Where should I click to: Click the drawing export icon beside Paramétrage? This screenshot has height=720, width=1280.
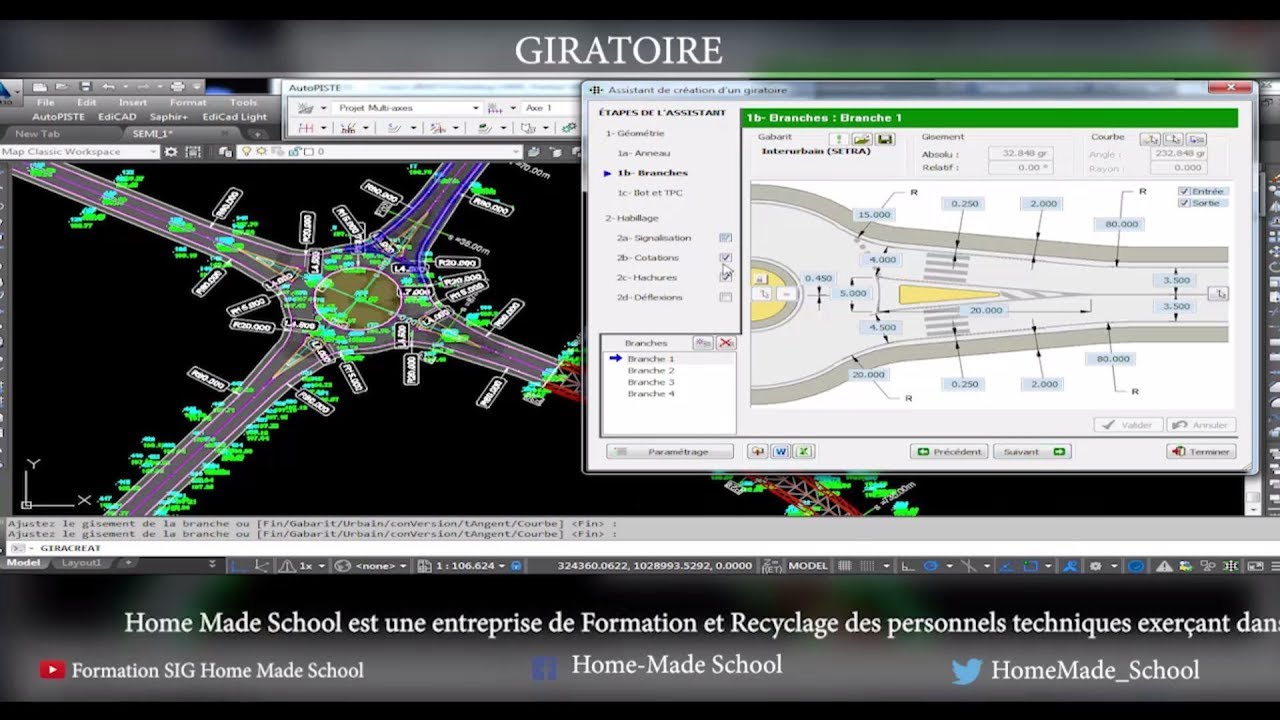coord(757,452)
